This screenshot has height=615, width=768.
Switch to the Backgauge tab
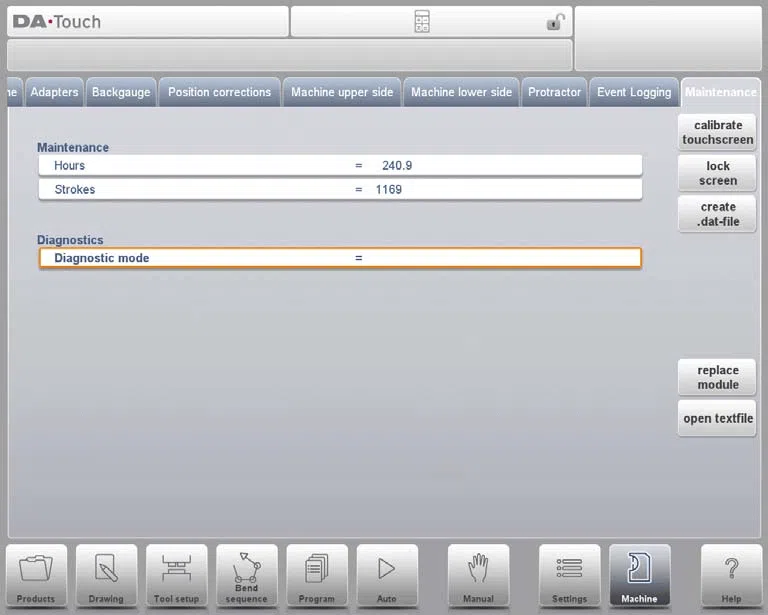pyautogui.click(x=121, y=92)
